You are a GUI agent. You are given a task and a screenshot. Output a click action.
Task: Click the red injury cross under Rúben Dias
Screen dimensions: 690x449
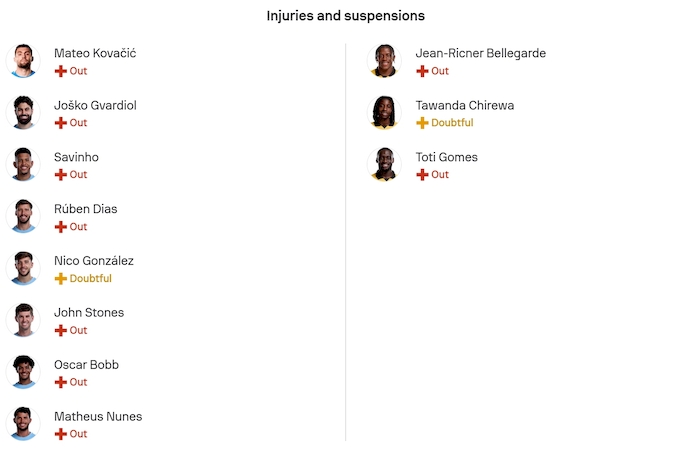point(60,227)
